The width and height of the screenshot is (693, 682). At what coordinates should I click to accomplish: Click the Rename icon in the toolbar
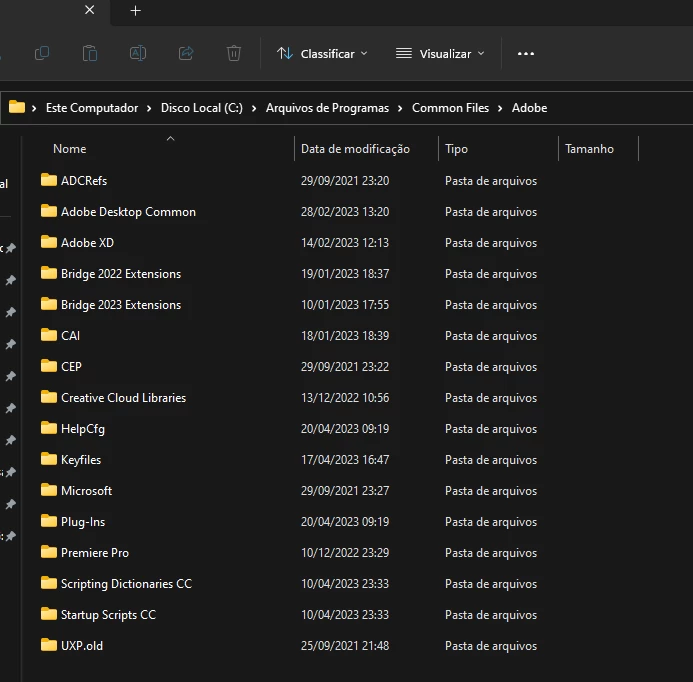[138, 53]
